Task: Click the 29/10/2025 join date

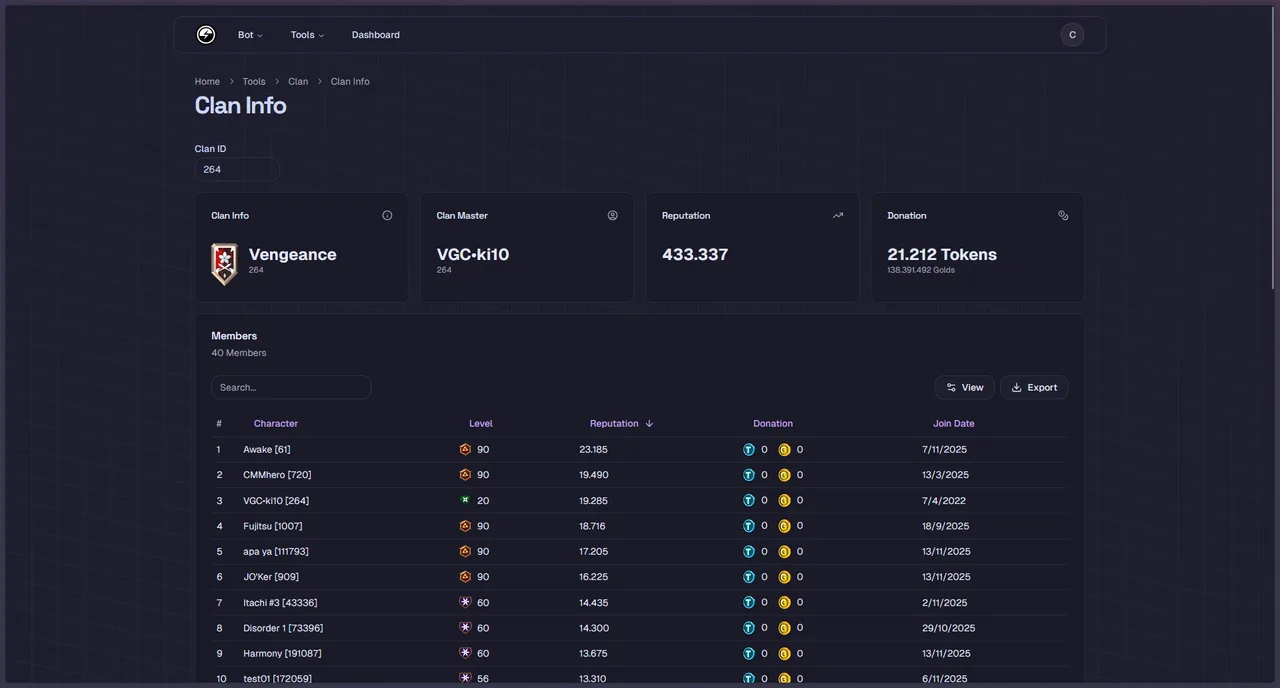Action: [x=949, y=628]
